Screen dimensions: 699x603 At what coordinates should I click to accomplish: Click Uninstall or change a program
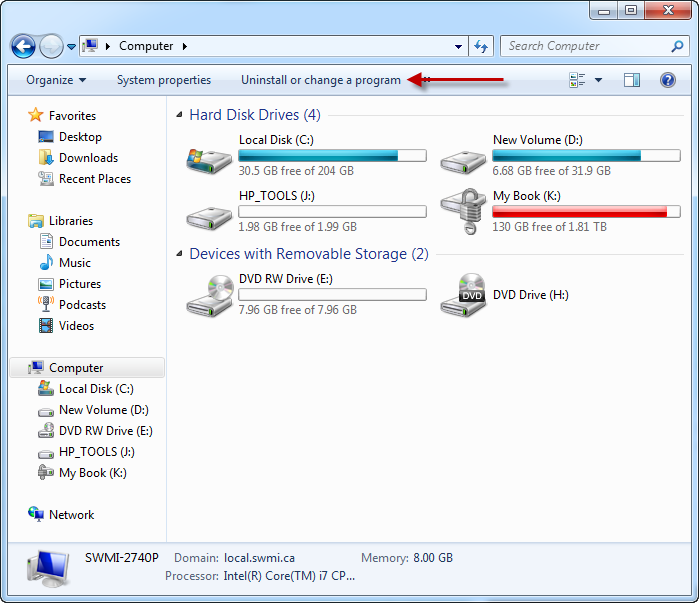[x=320, y=80]
